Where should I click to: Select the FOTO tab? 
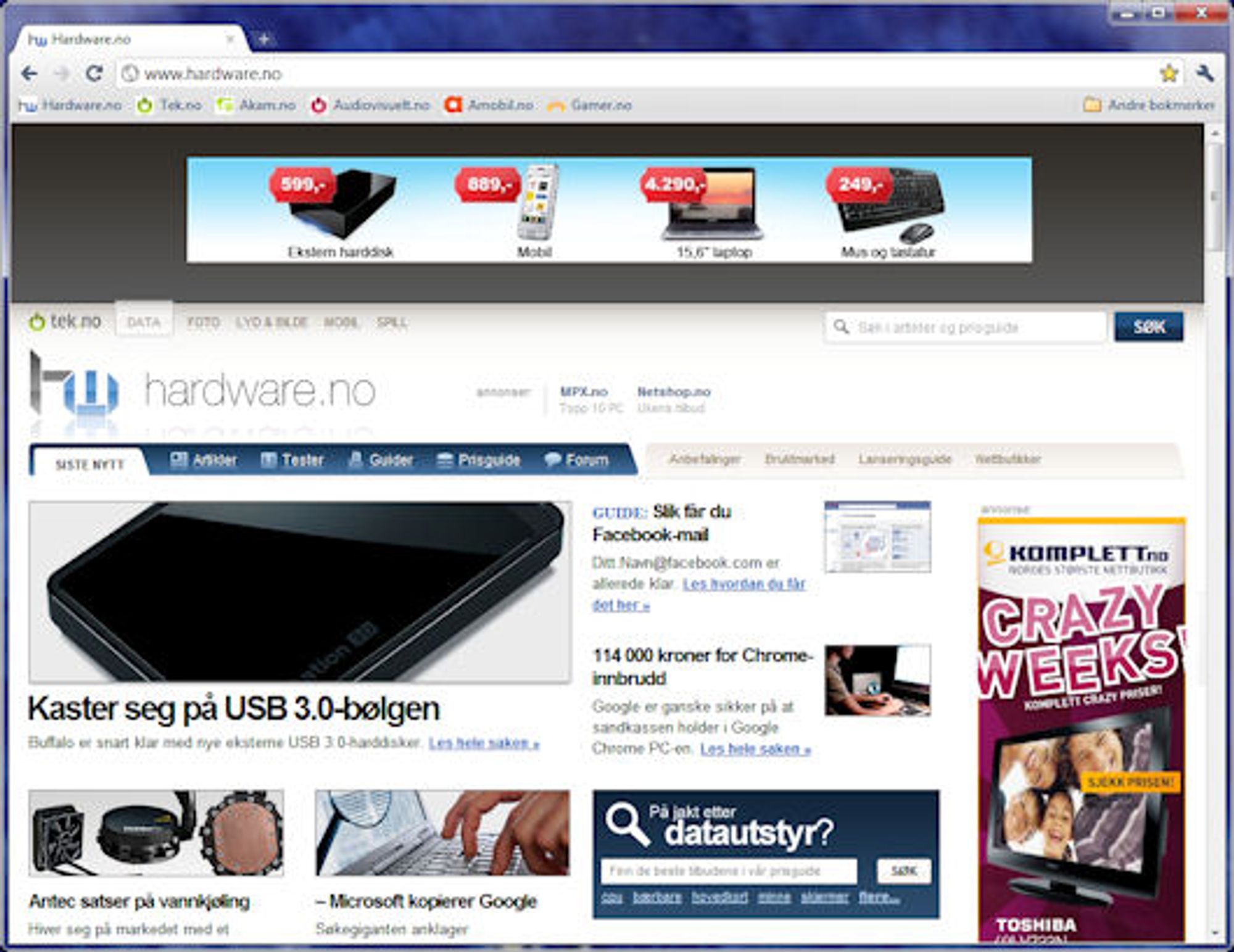(203, 323)
